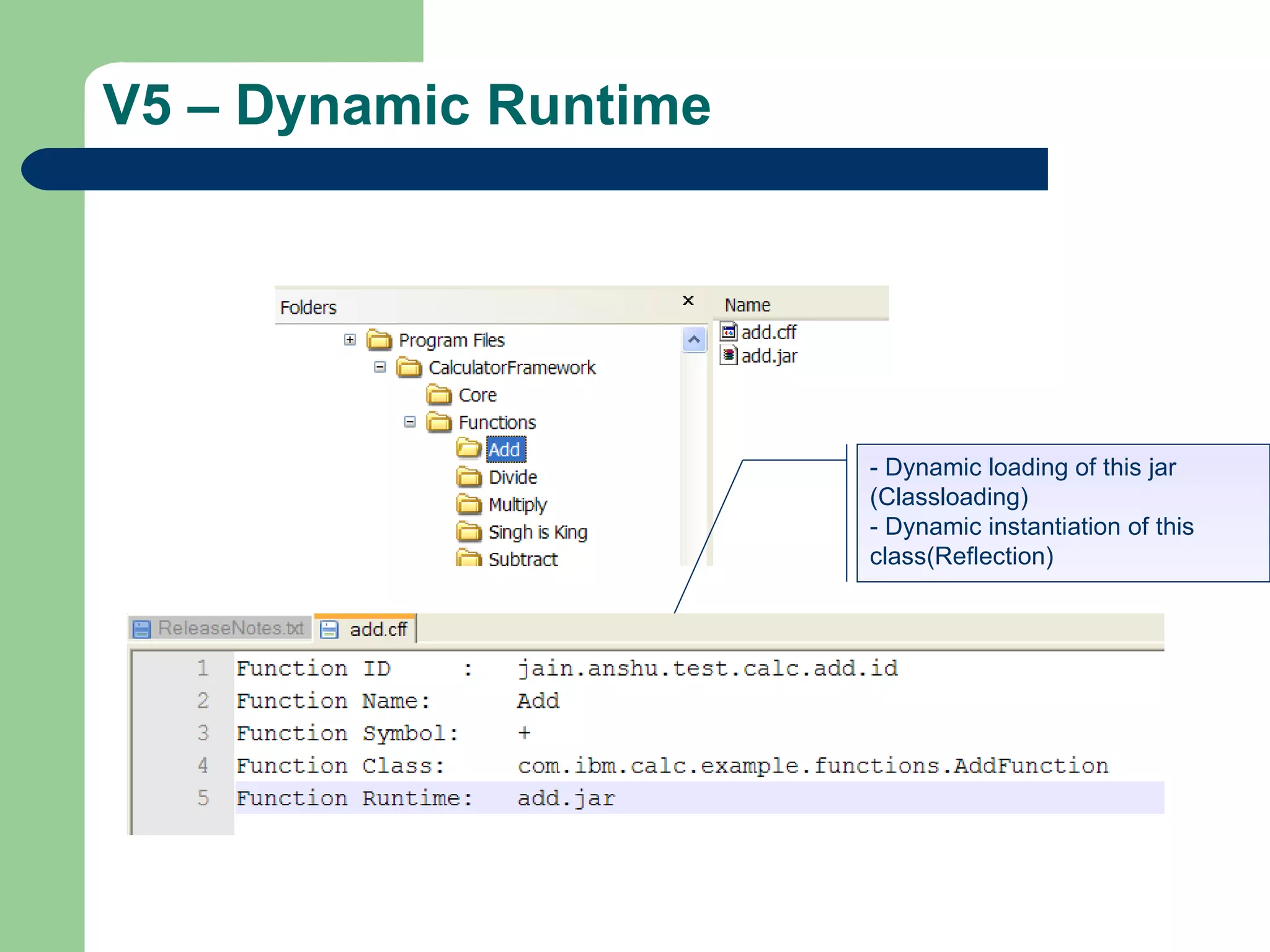Select the add.cff editor tab
This screenshot has height=952, width=1270.
[x=377, y=629]
